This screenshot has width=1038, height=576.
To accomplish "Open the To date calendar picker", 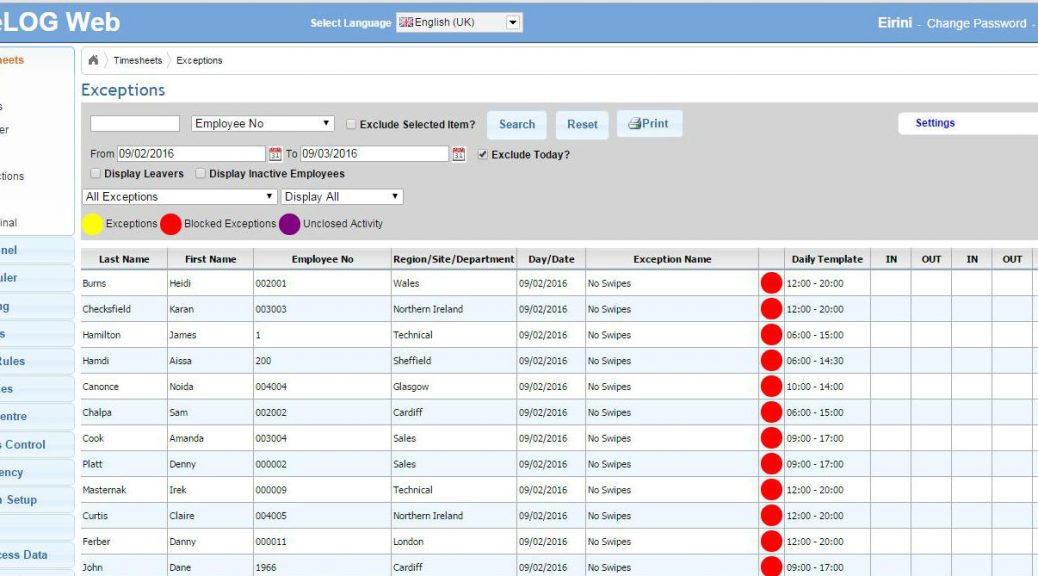I will tap(459, 154).
